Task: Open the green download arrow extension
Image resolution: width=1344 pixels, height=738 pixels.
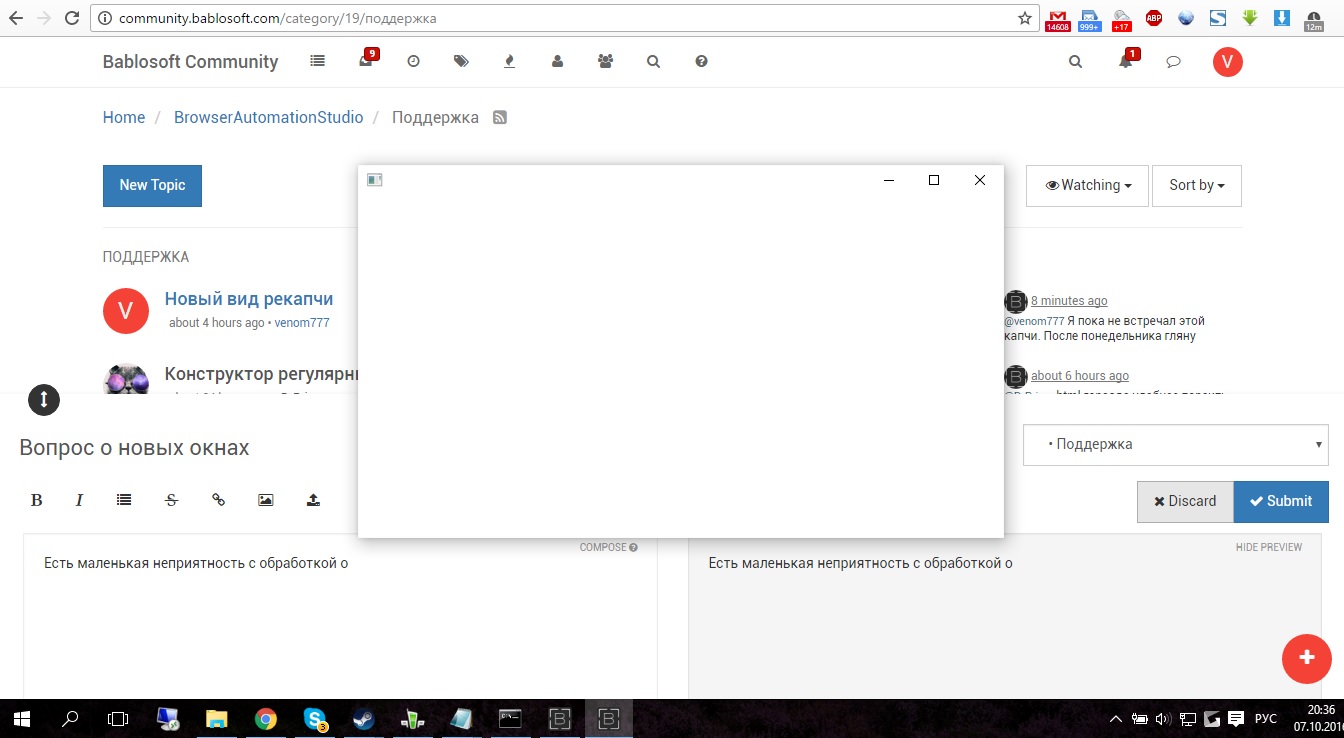Action: click(x=1250, y=17)
